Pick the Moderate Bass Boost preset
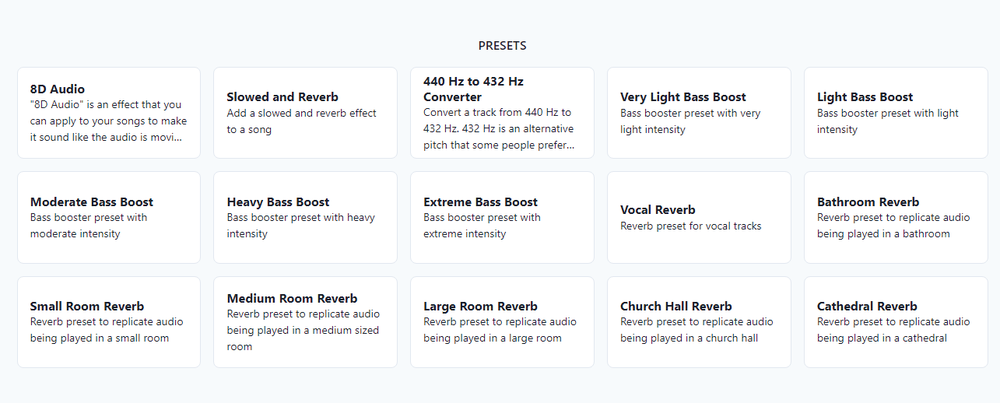1000x403 pixels. pos(108,217)
